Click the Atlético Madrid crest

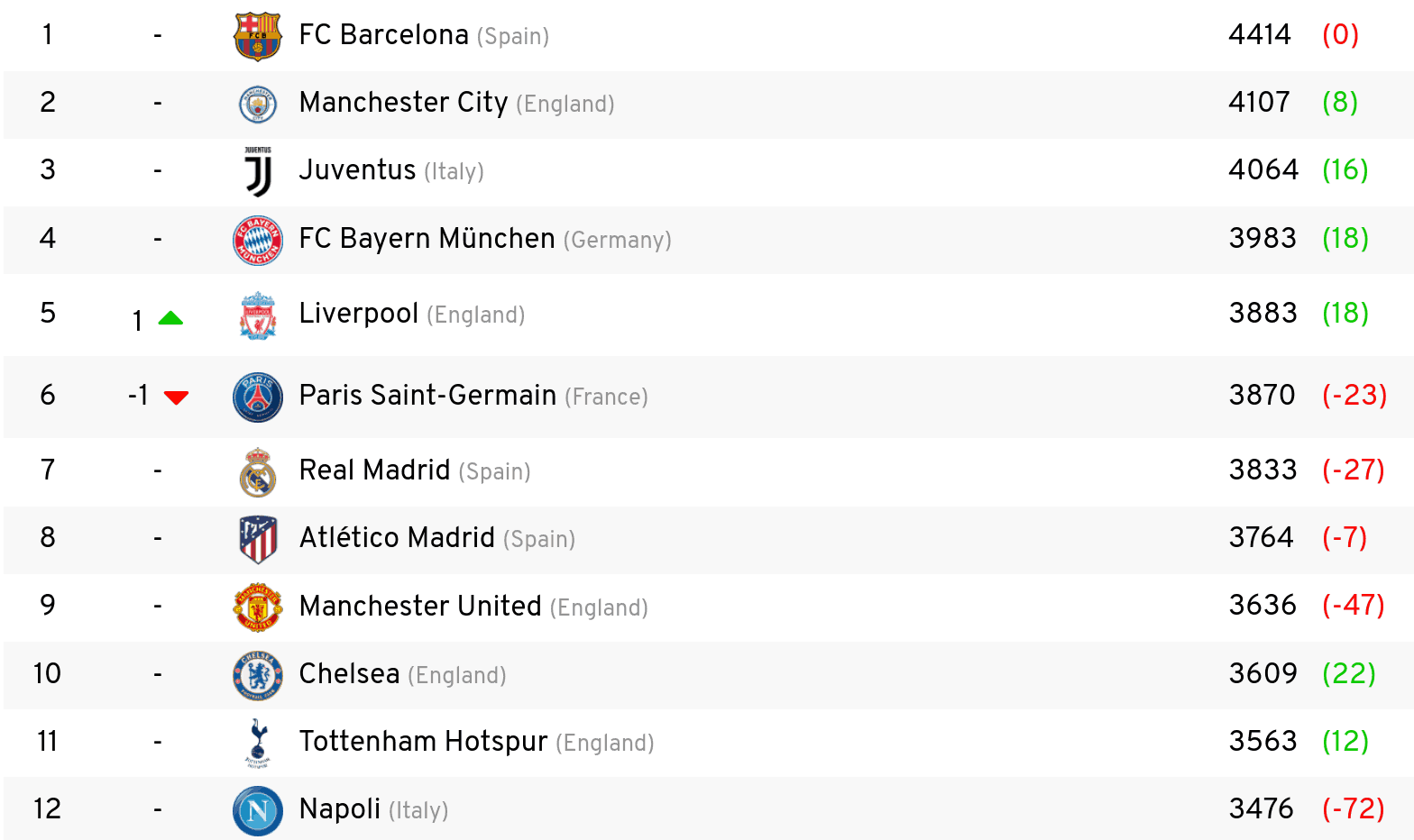click(x=258, y=539)
